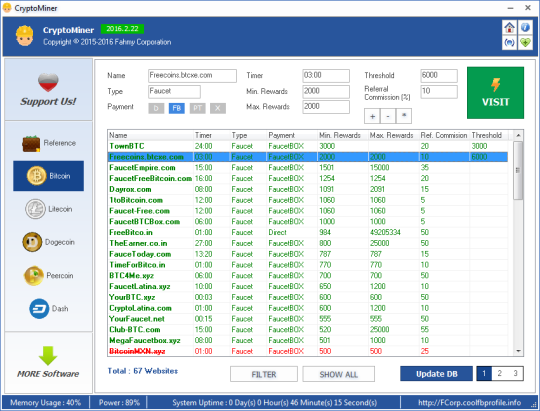The image size is (540, 411).
Task: Select the FaucetFreeBitcoin.com row
Action: tap(308, 178)
